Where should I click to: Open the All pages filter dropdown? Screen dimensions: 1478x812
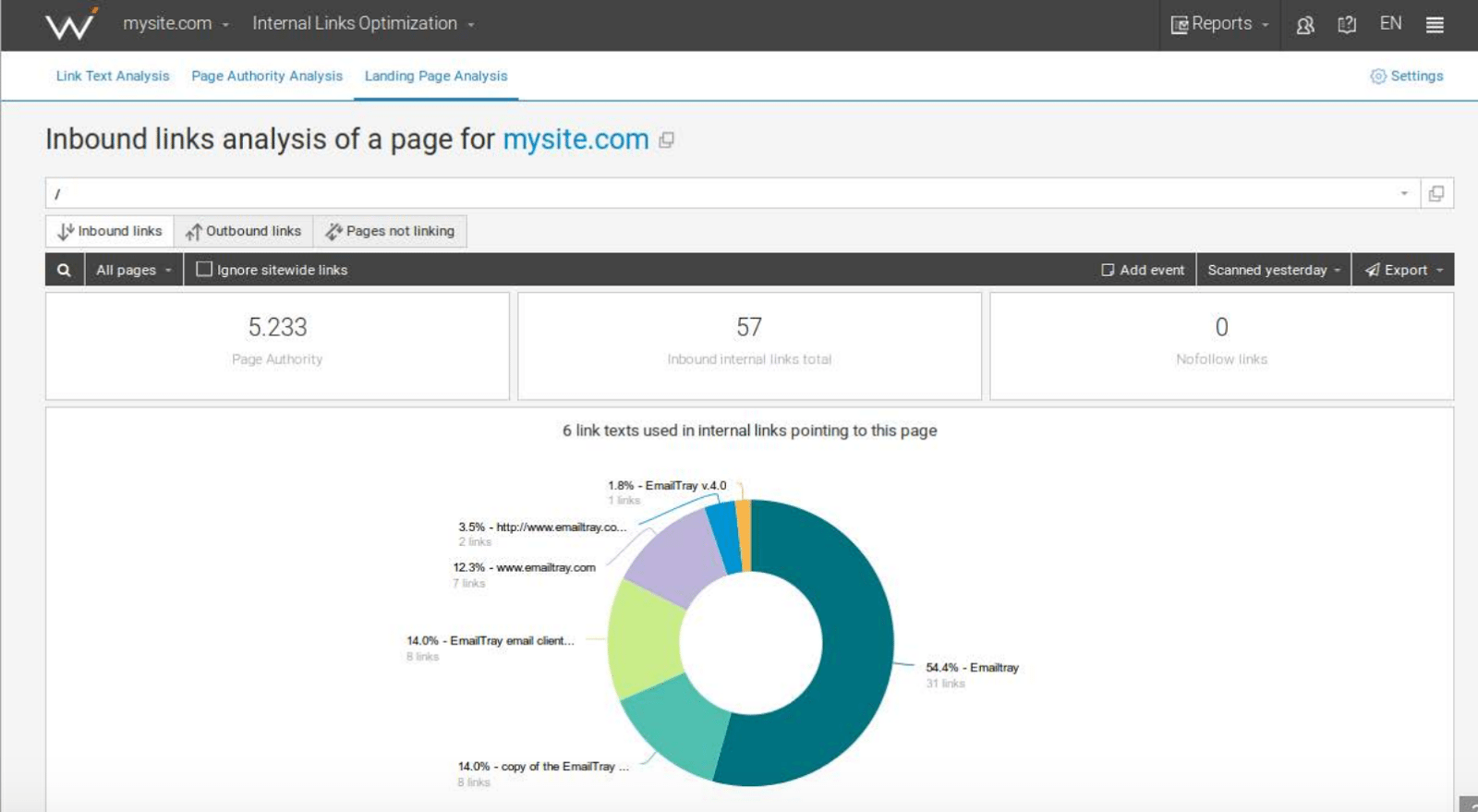click(x=134, y=270)
